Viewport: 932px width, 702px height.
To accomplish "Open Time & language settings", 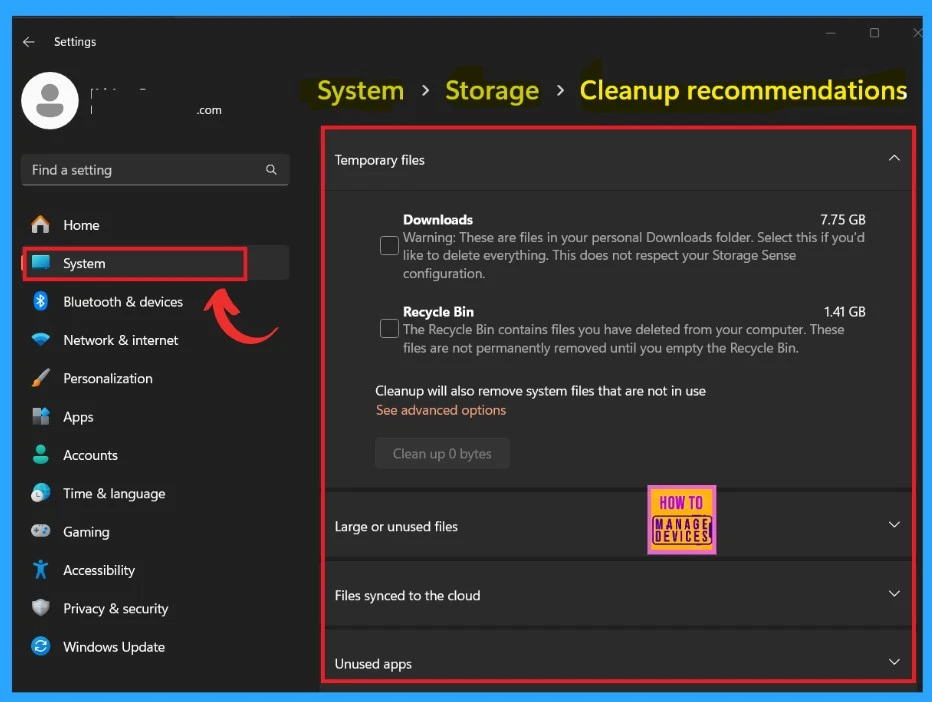I will coord(155,493).
